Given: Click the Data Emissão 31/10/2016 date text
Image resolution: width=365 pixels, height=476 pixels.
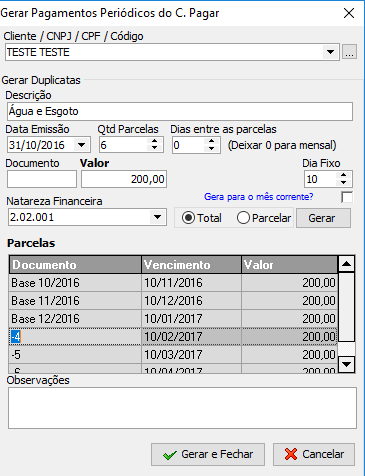Looking at the screenshot, I should click(37, 145).
